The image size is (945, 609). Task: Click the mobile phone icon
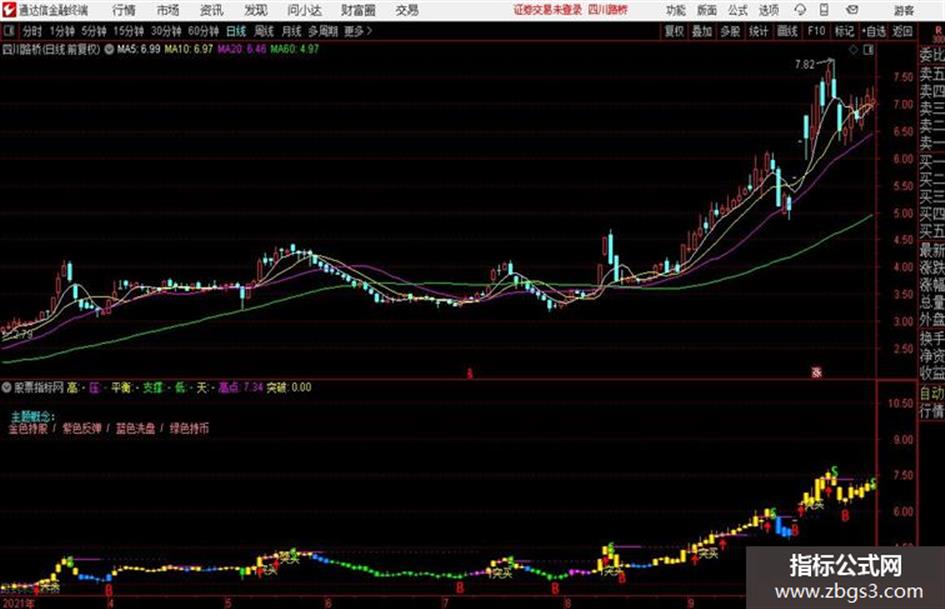(824, 10)
